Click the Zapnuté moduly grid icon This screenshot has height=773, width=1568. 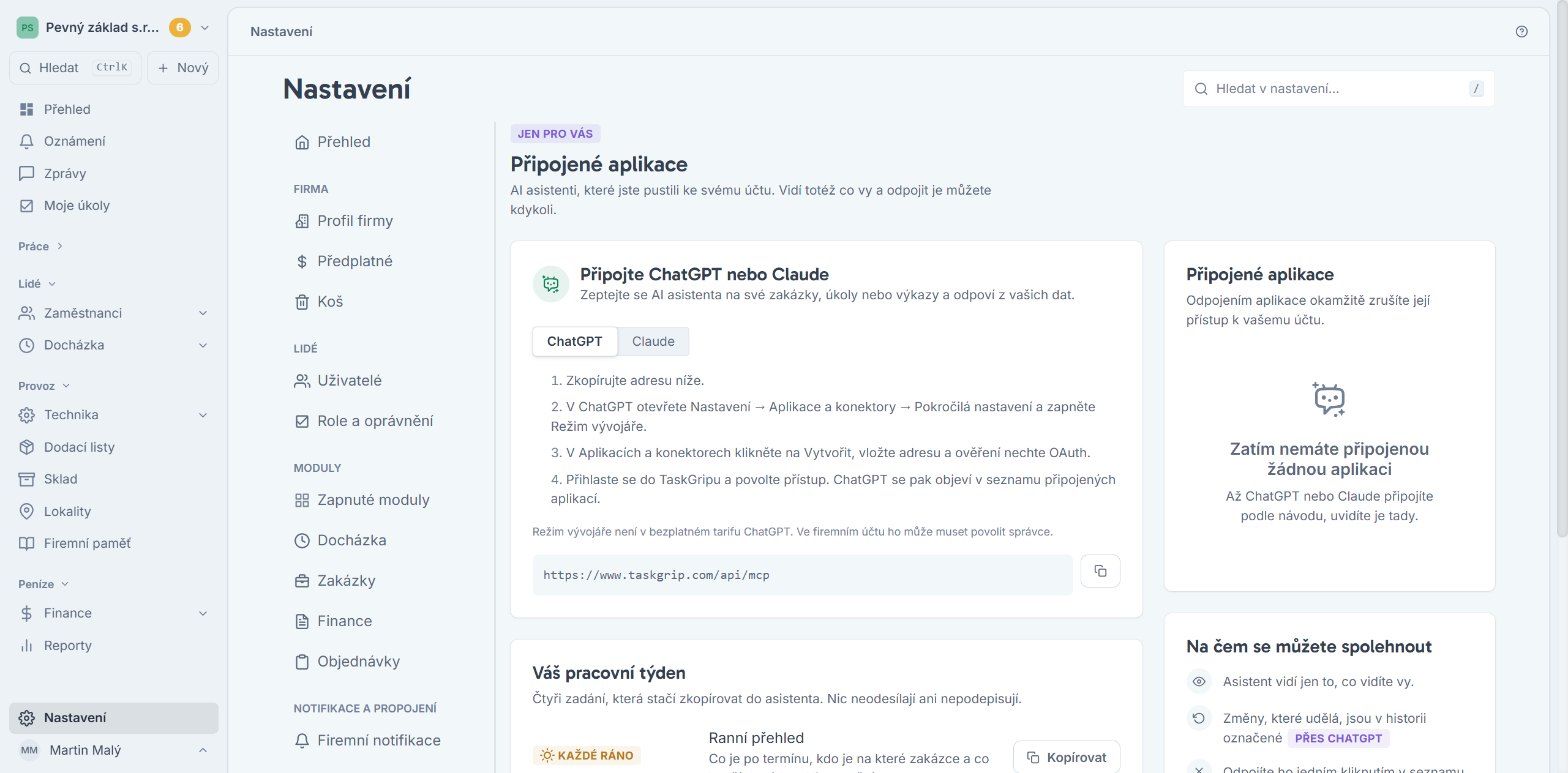click(x=302, y=500)
